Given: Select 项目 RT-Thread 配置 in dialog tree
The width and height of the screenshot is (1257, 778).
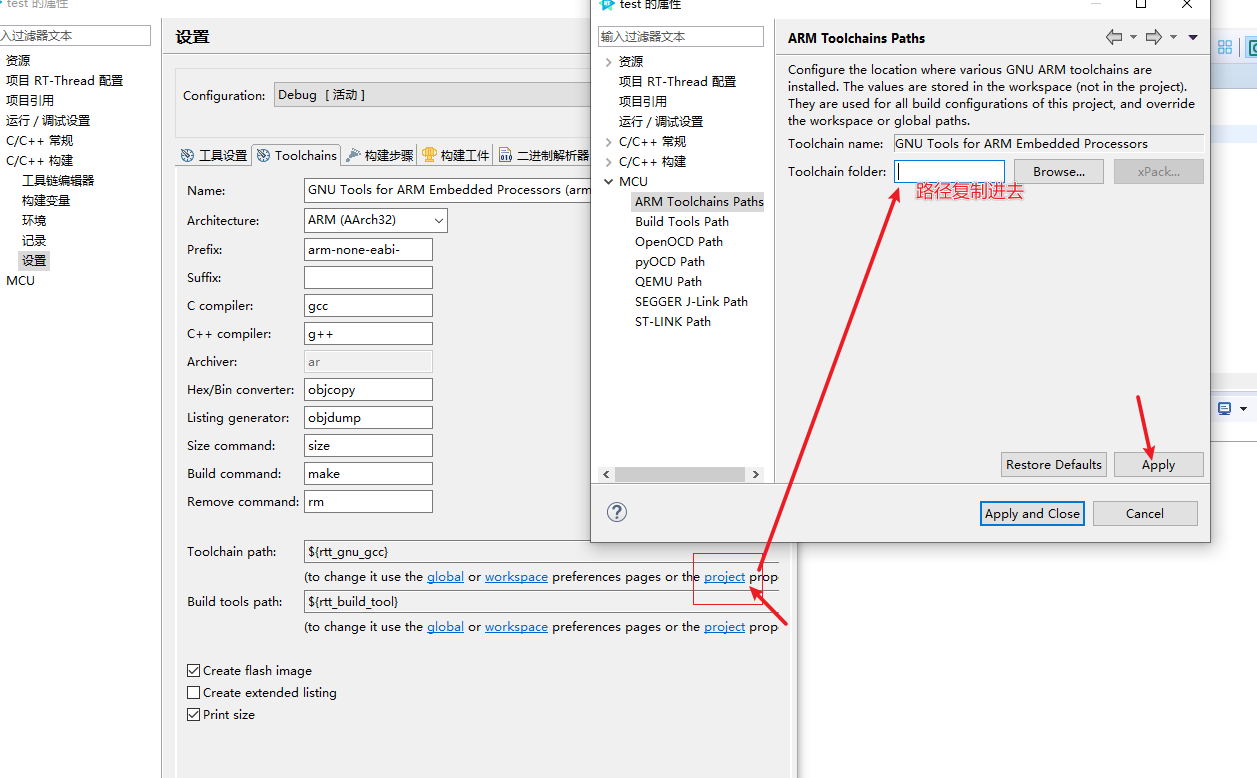Looking at the screenshot, I should coord(677,82).
